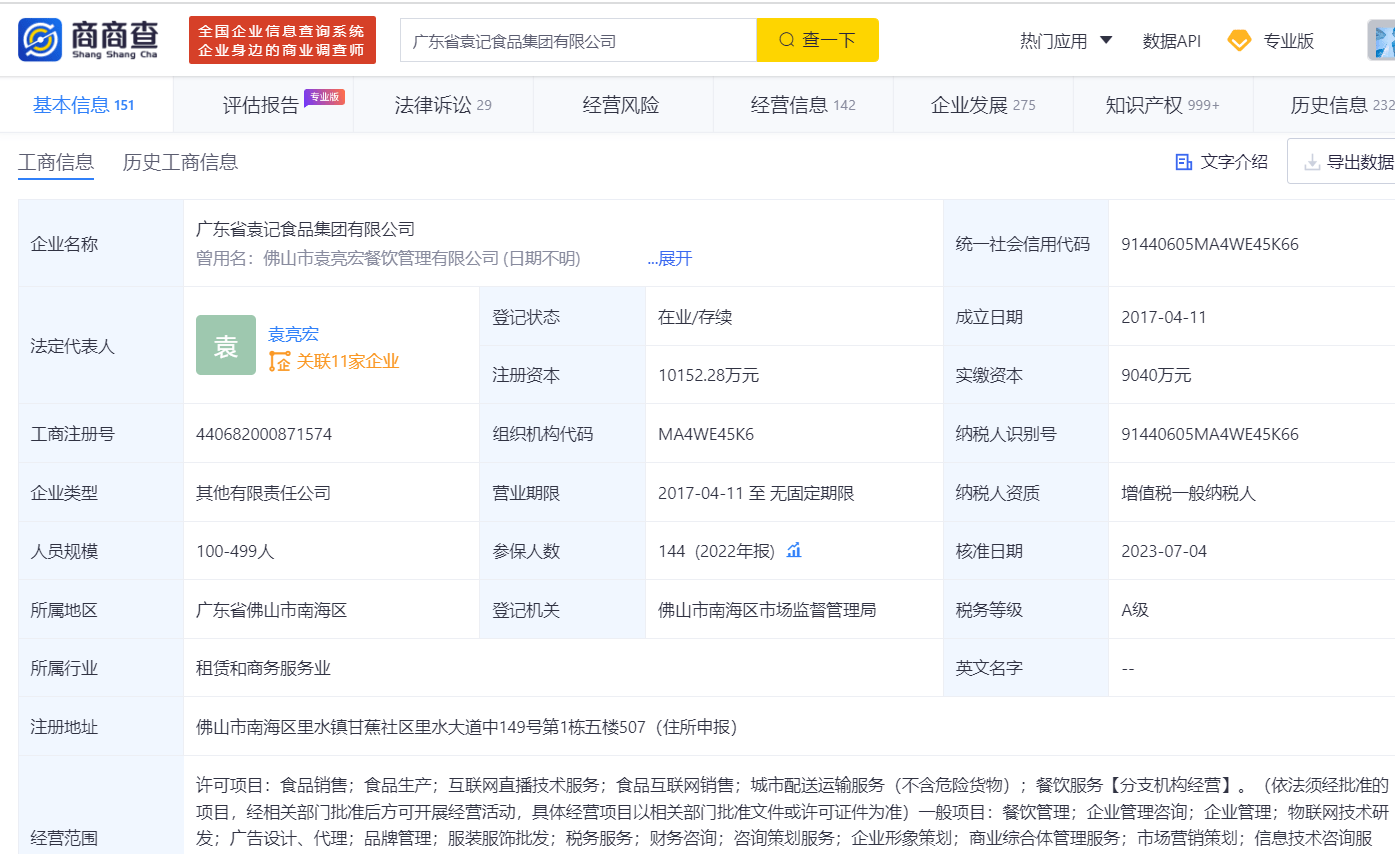Click the 文字介绍 document icon
Image resolution: width=1395 pixels, height=854 pixels.
1184,162
